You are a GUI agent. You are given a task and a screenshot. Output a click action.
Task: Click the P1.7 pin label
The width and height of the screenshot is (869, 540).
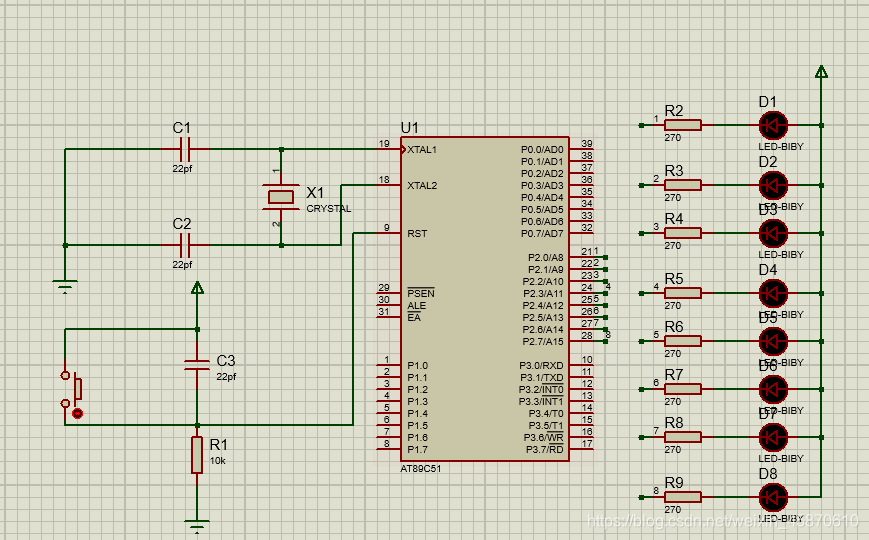click(417, 450)
